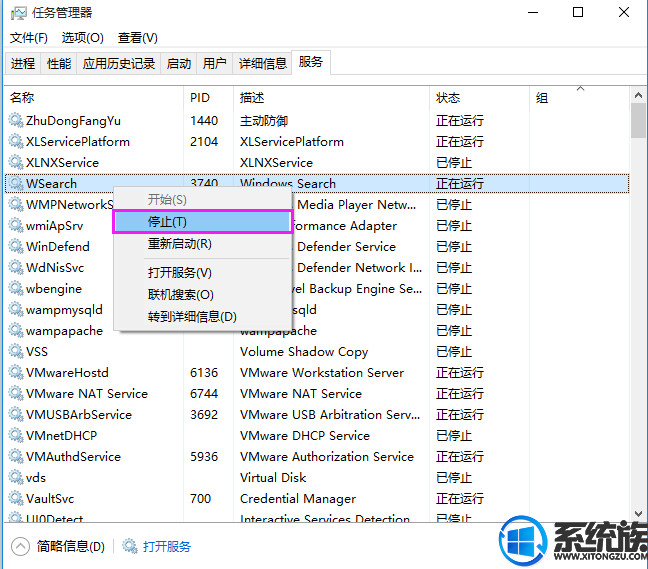Viewport: 648px width, 569px height.
Task: Click the gear icon beside vds
Action: pos(16,477)
